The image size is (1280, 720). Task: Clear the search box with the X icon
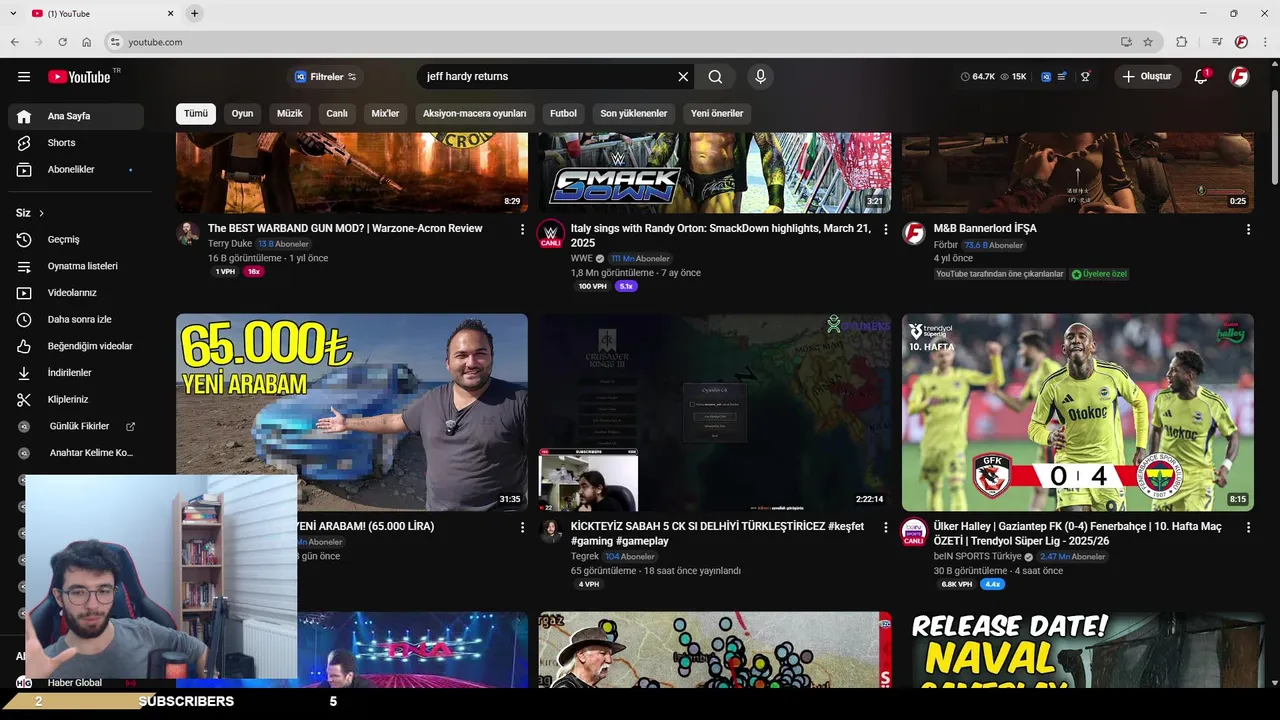(683, 77)
